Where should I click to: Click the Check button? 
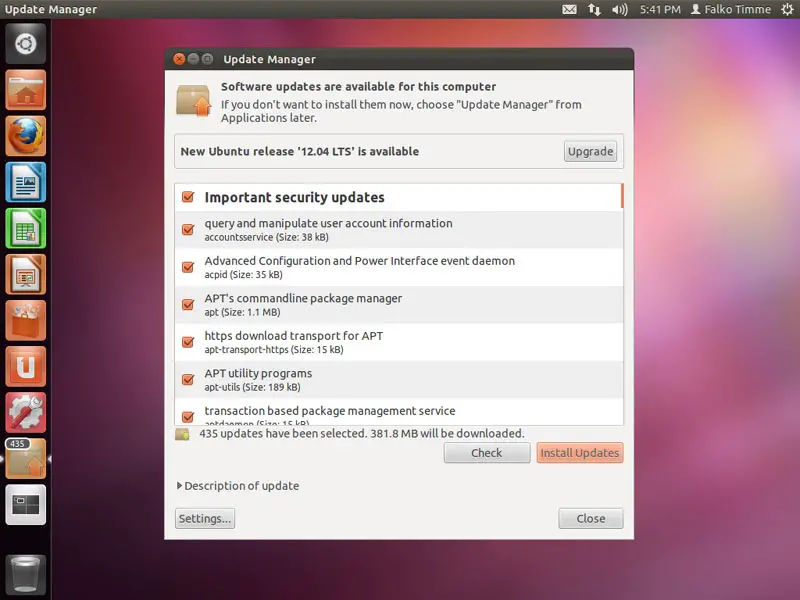point(487,453)
